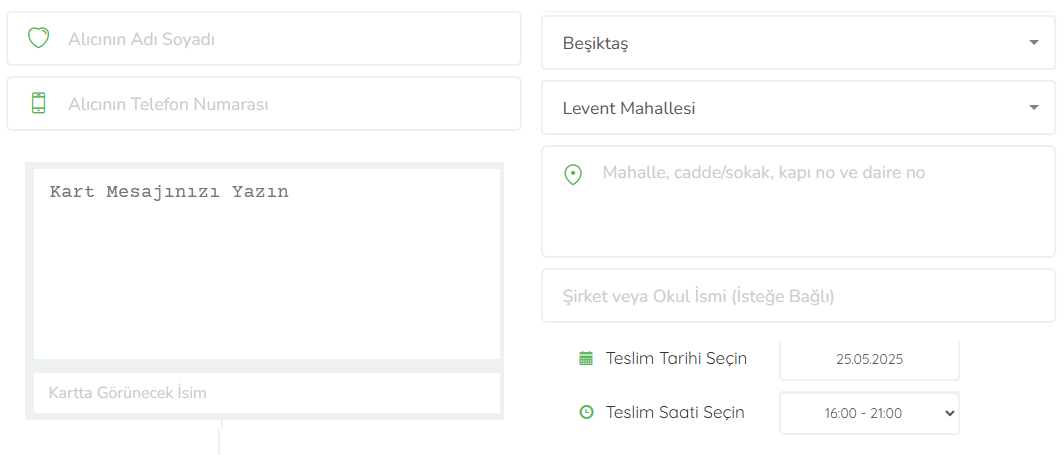Click the green calendar icon
This screenshot has width=1064, height=455.
586,358
